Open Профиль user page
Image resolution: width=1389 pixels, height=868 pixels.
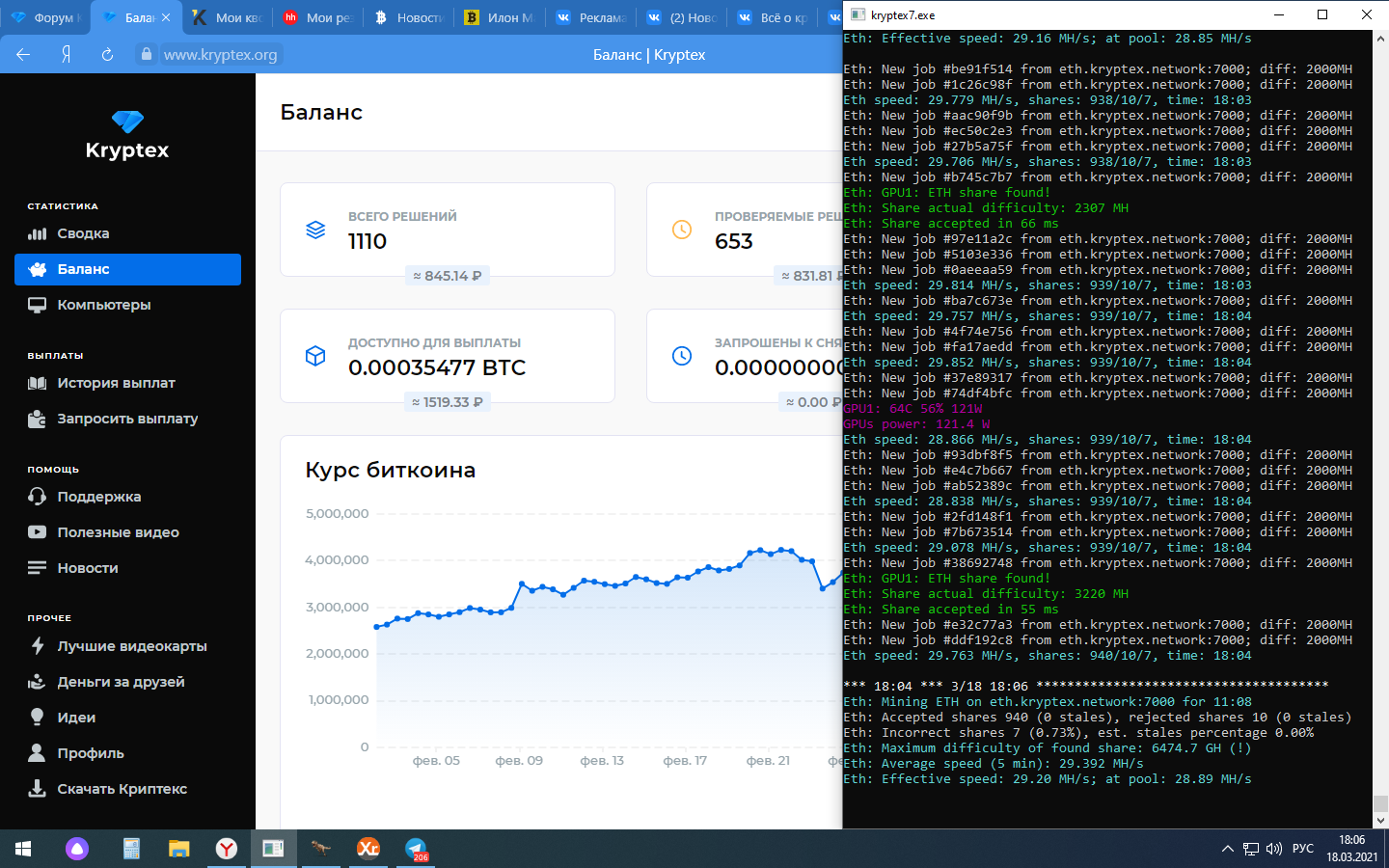(90, 753)
